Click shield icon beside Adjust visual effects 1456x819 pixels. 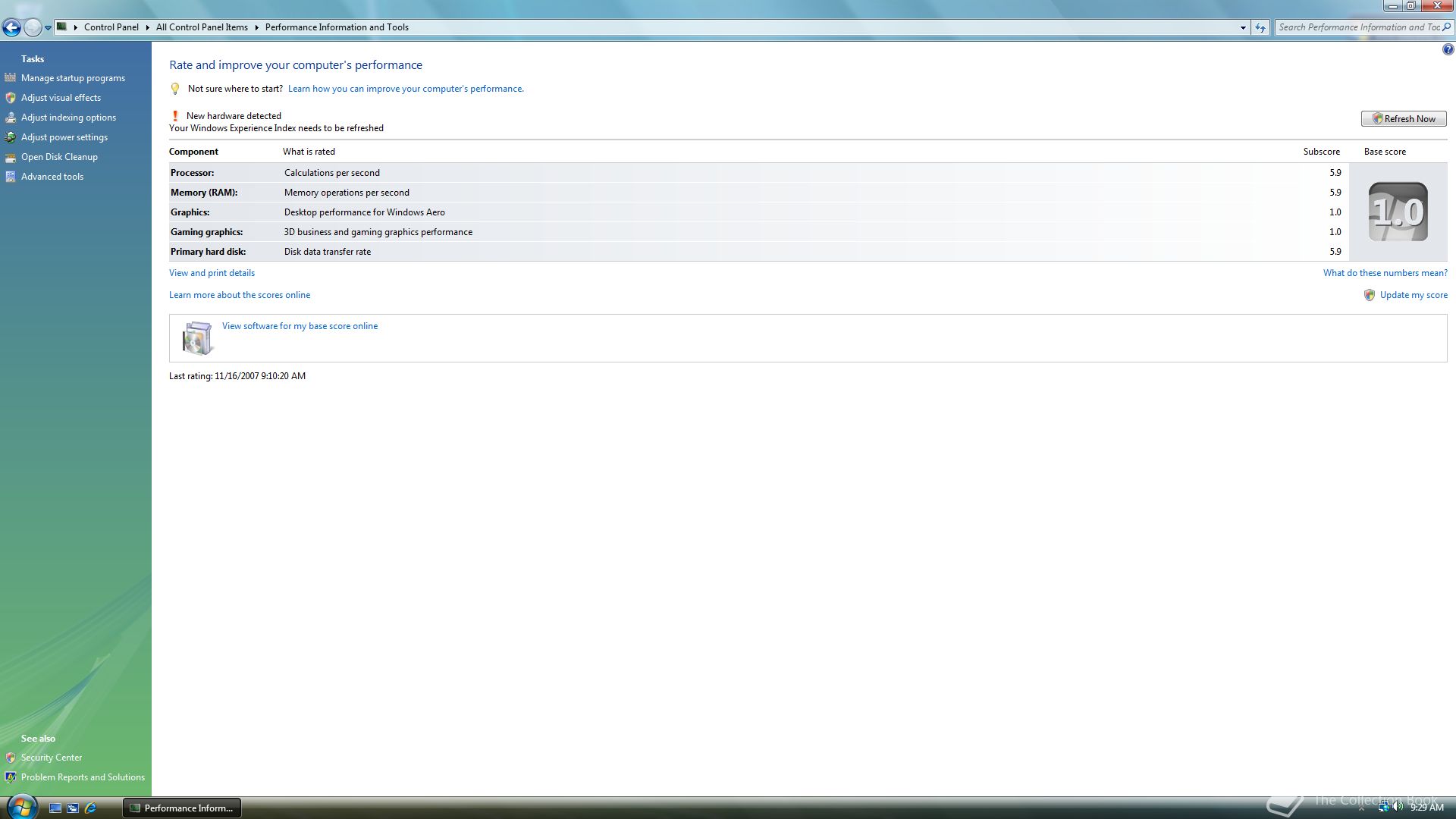pos(11,98)
